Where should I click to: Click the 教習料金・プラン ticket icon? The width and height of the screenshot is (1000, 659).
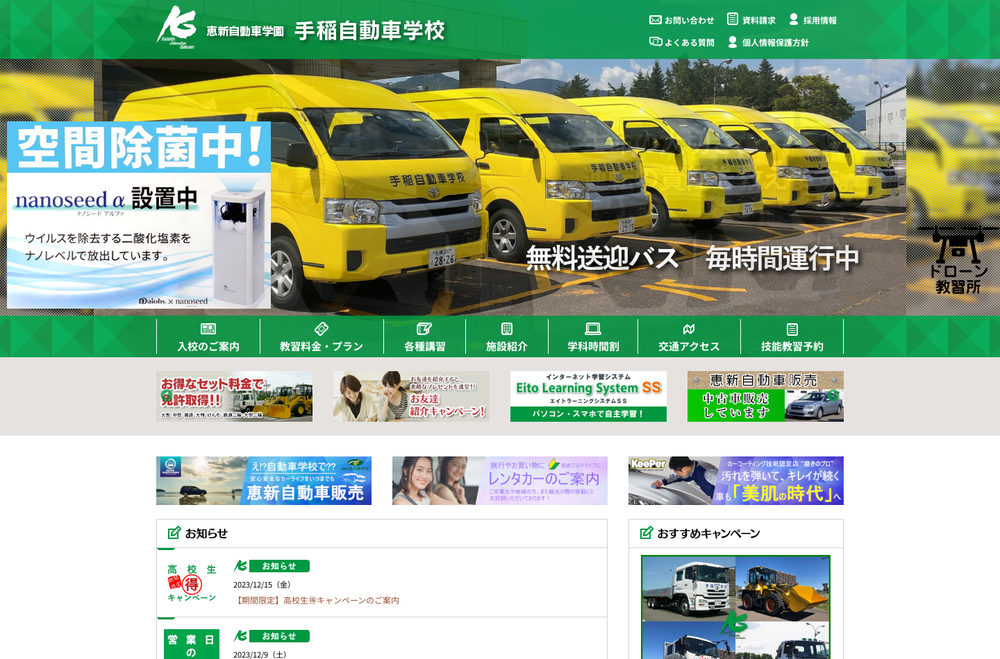click(321, 329)
